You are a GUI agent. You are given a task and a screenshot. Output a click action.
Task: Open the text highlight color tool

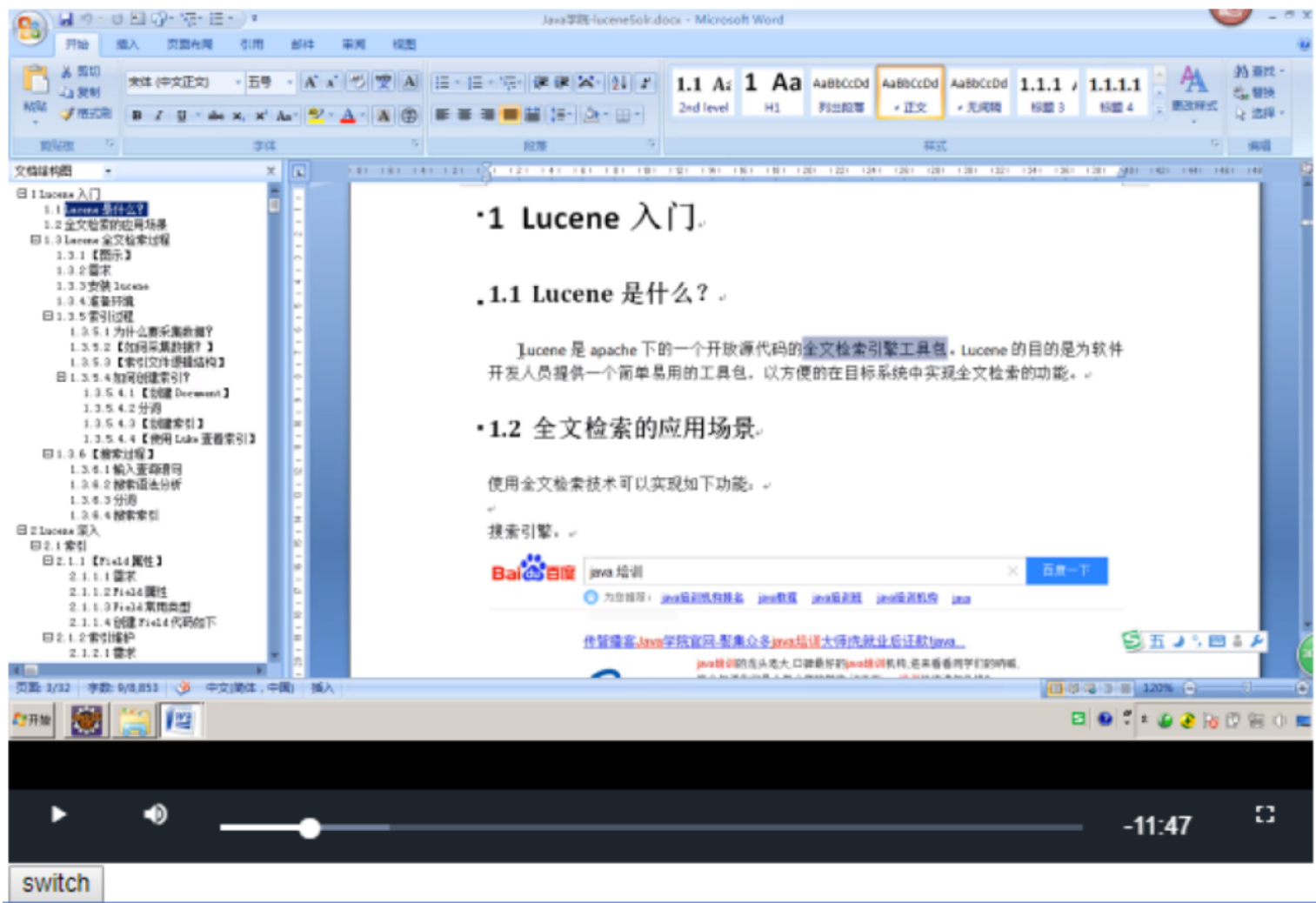coord(315,114)
